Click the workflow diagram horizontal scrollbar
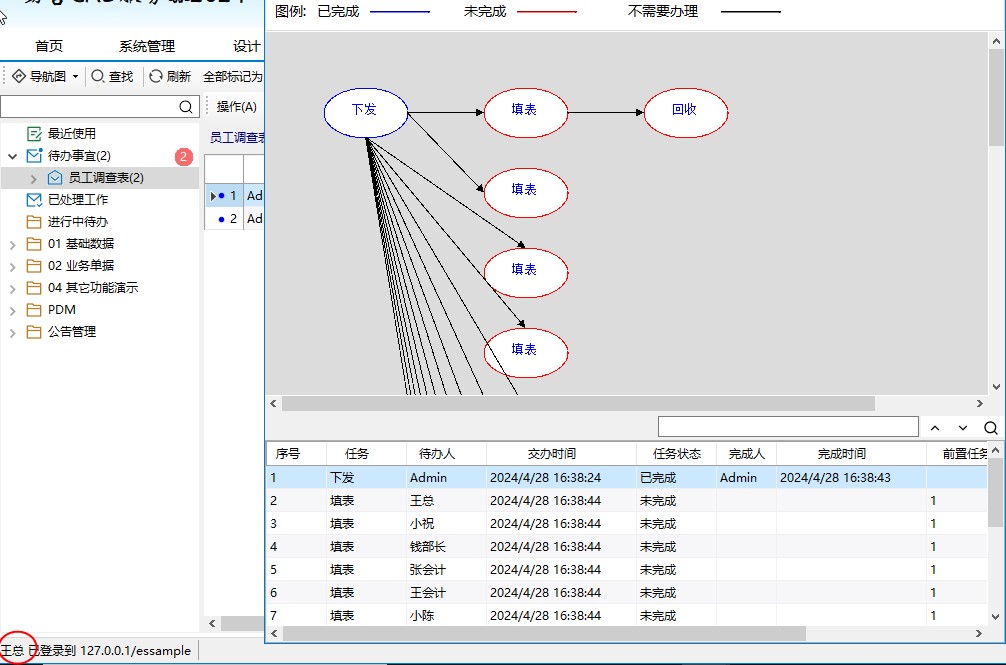The image size is (1006, 665). (577, 403)
